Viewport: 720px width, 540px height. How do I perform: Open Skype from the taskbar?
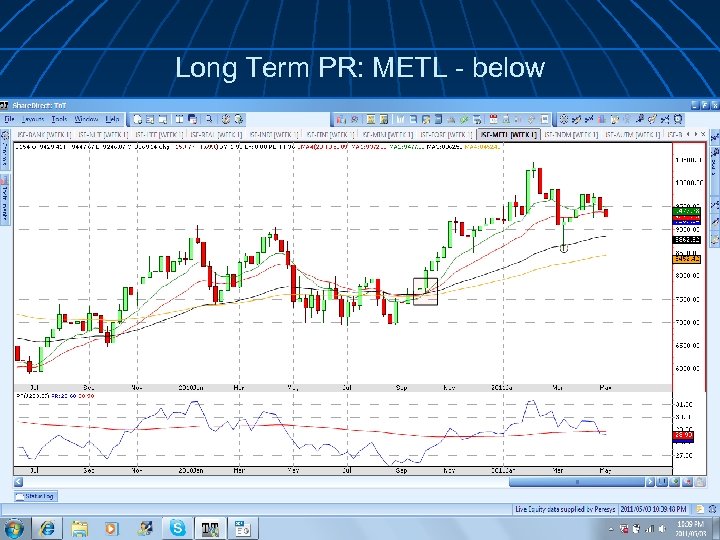click(x=177, y=528)
